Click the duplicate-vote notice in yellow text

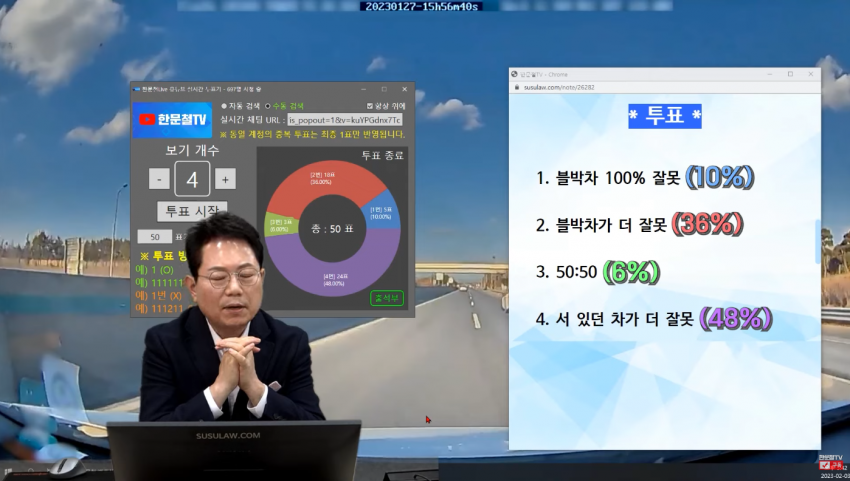312,134
